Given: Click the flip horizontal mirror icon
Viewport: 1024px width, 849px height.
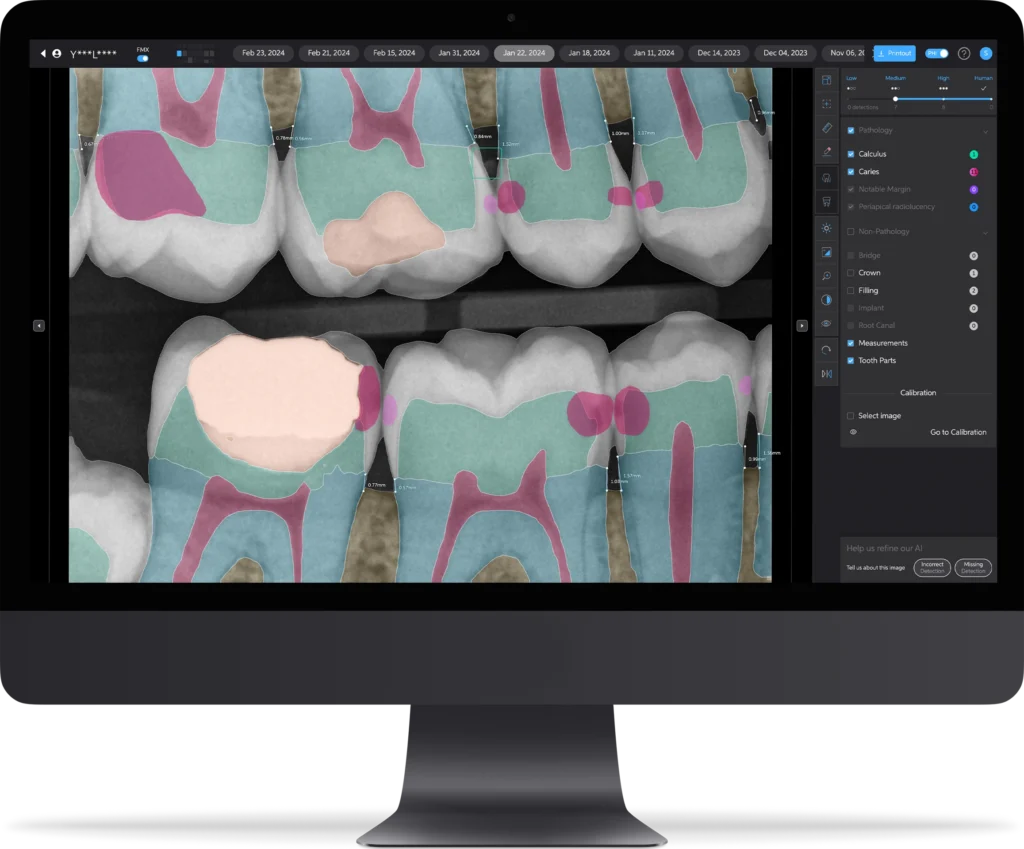Looking at the screenshot, I should [x=826, y=374].
